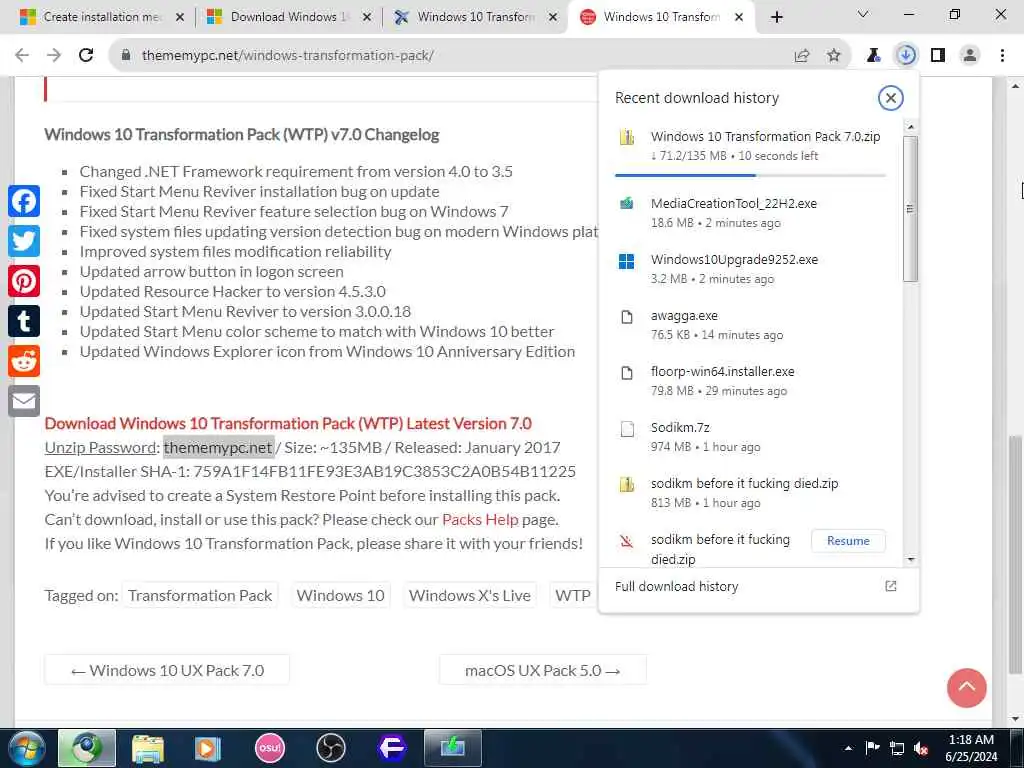Open OBS Studio from taskbar
Viewport: 1024px width, 768px height.
click(x=330, y=748)
